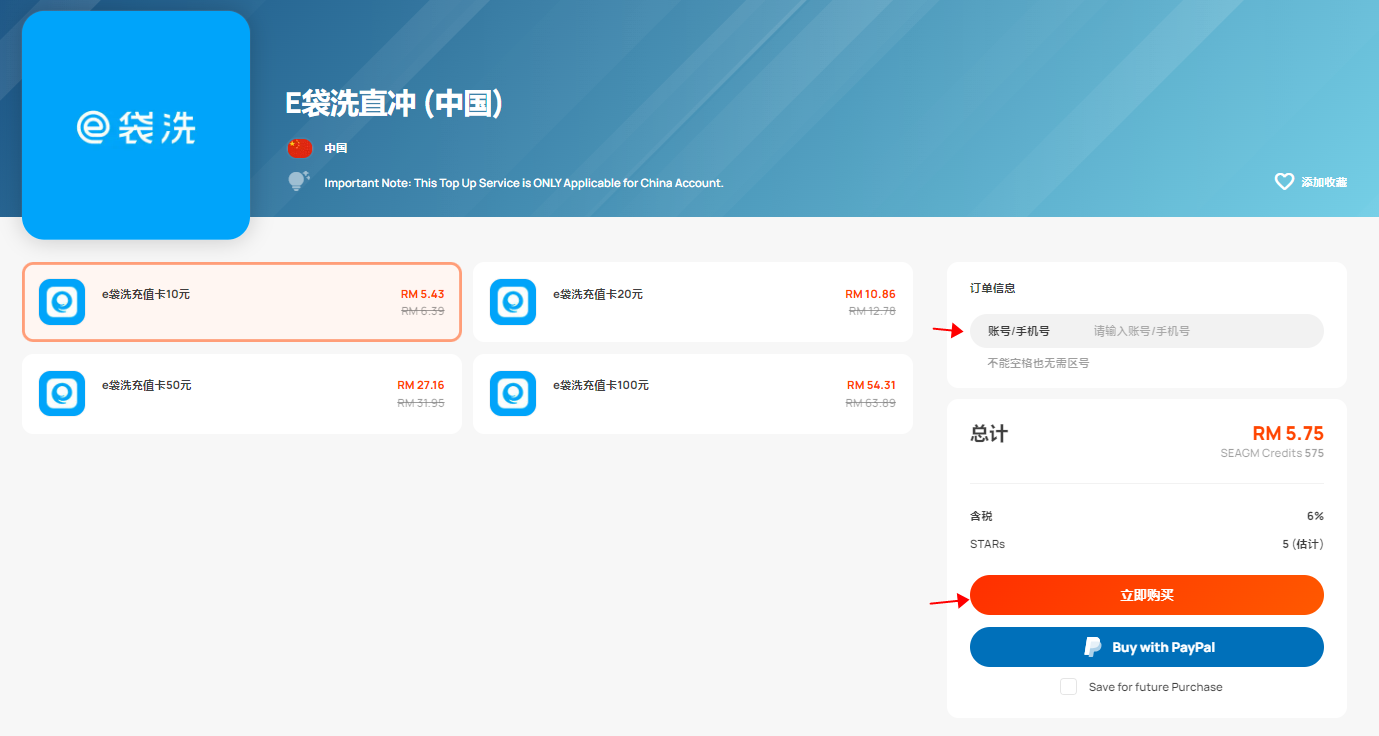Select the e袋洗充值卡100元 card

693,394
